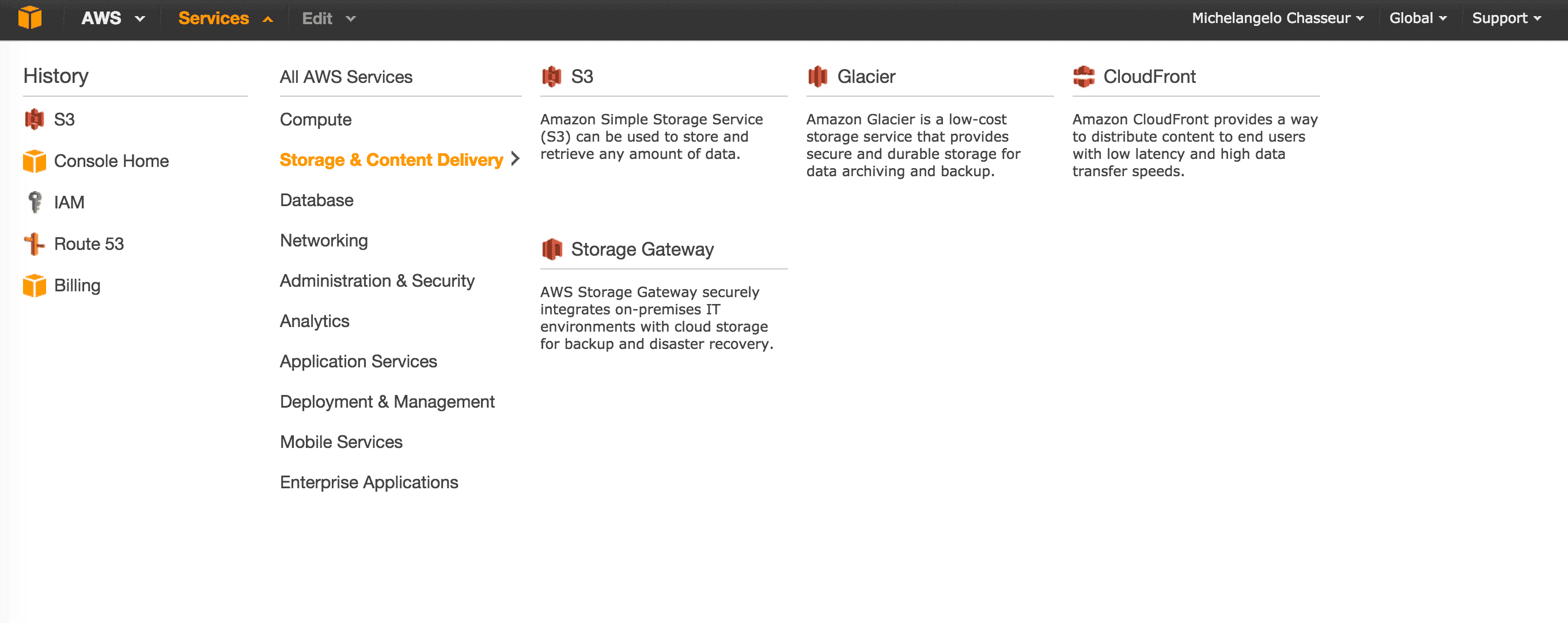Open All AWS Services link
The width and height of the screenshot is (1568, 623).
pos(346,77)
